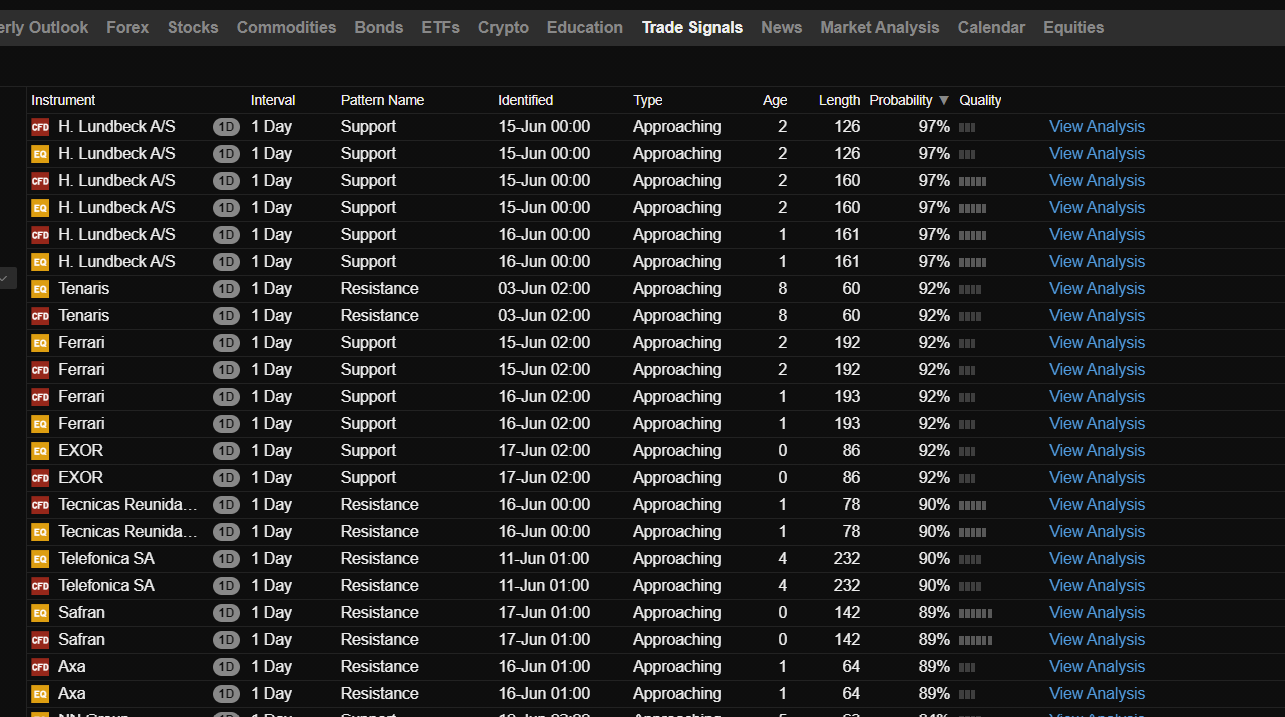View Analysis for CFD Tenaris row

(1097, 316)
